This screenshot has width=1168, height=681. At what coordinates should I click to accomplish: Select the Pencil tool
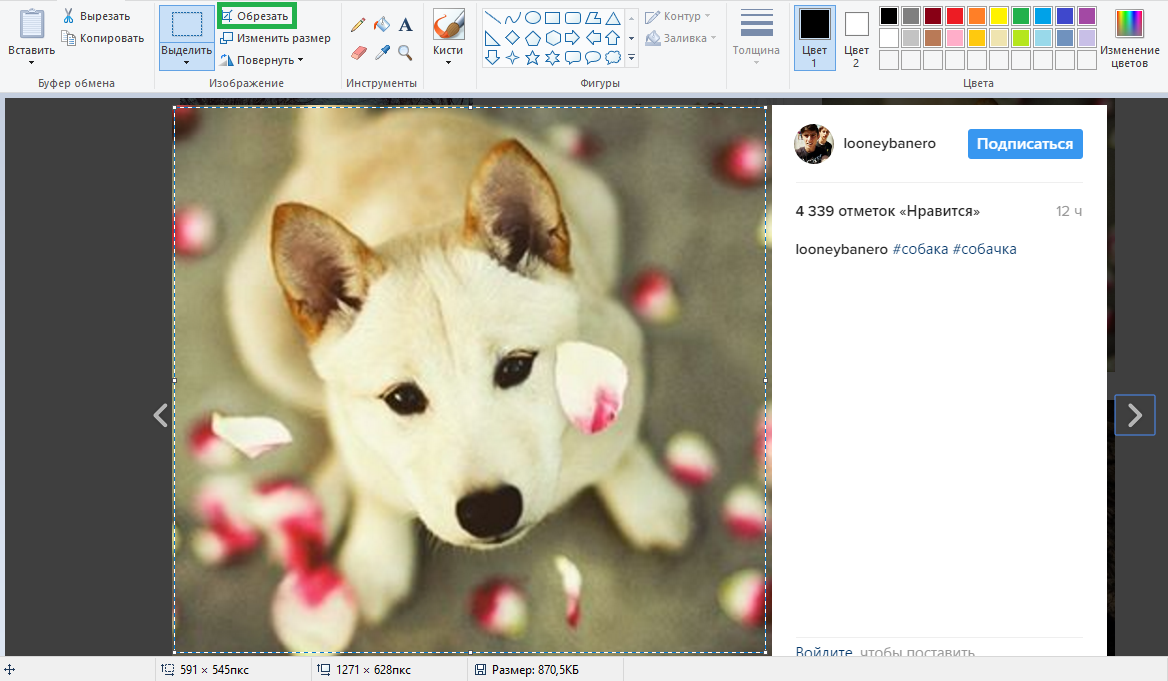point(358,25)
